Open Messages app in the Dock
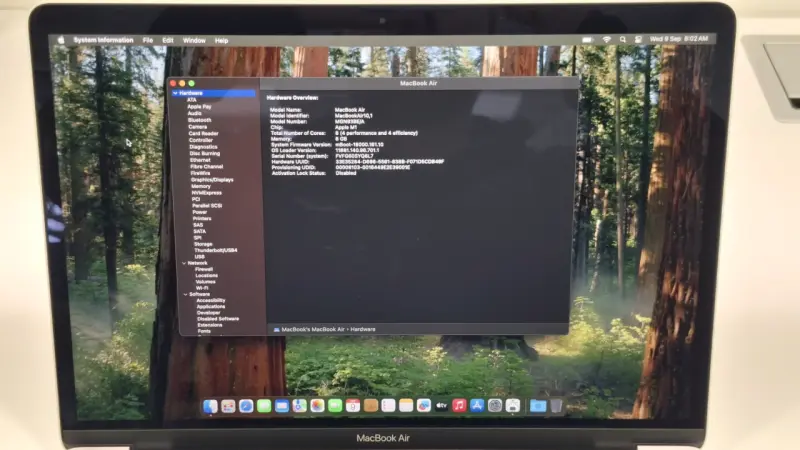 [264, 406]
